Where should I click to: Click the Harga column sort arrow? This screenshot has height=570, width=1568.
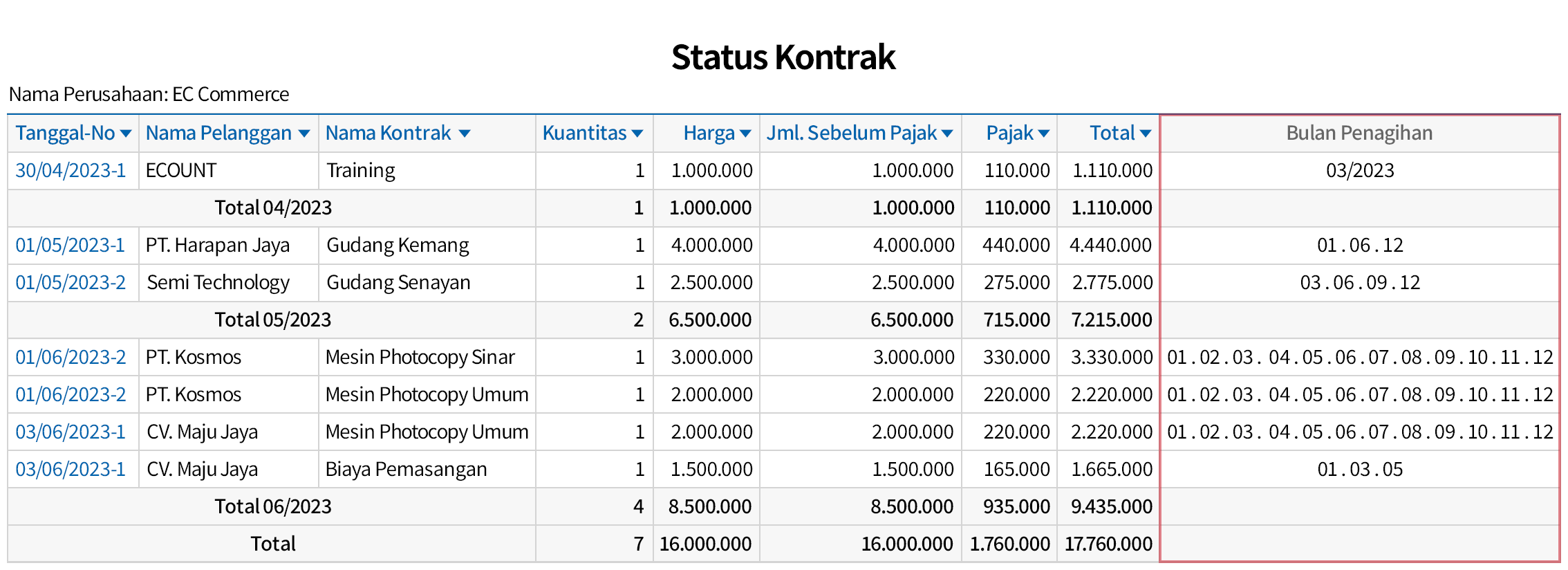click(745, 134)
